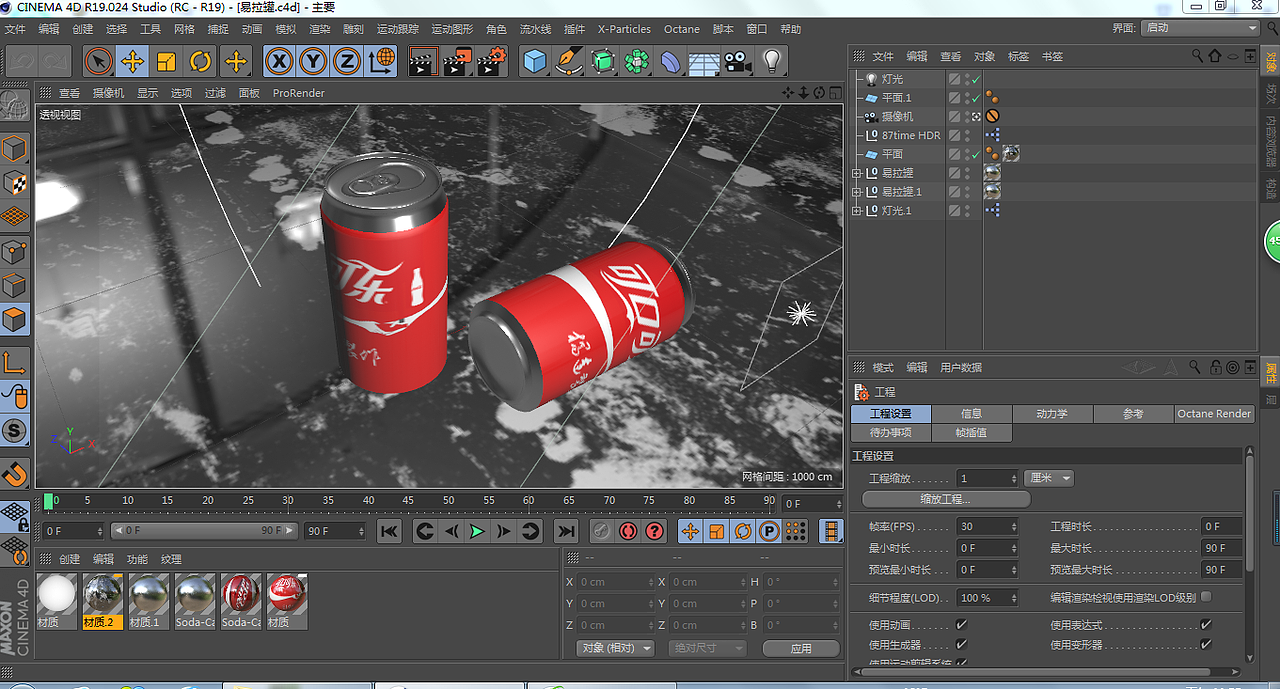The image size is (1280, 689).
Task: Add a camera object from the toolbar
Action: click(x=738, y=62)
